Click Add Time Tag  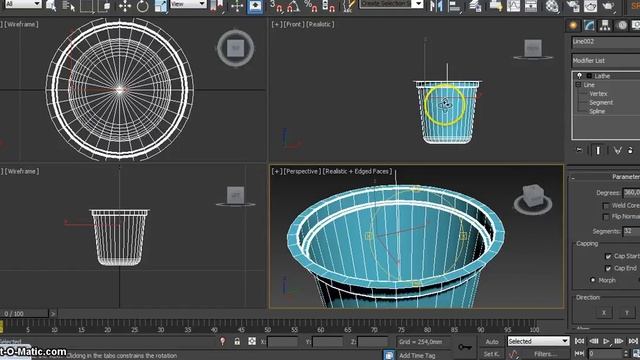(x=417, y=356)
